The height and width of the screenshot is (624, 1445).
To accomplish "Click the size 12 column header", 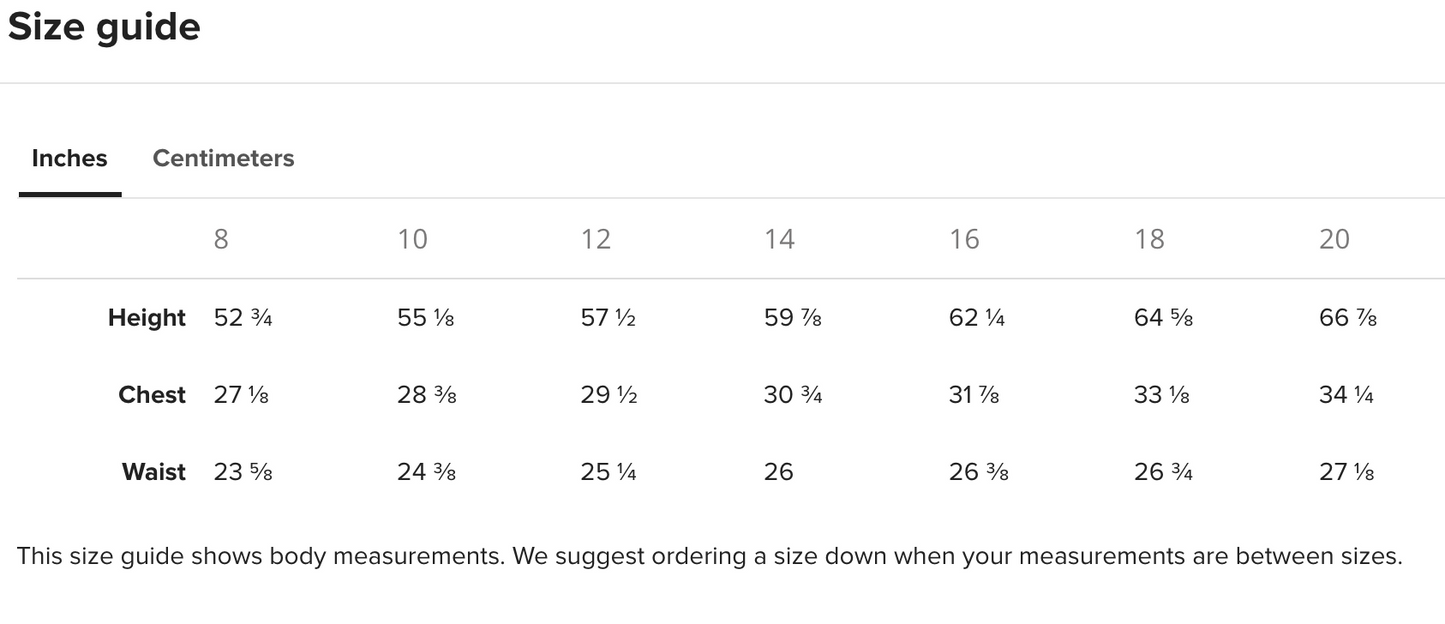I will point(596,239).
